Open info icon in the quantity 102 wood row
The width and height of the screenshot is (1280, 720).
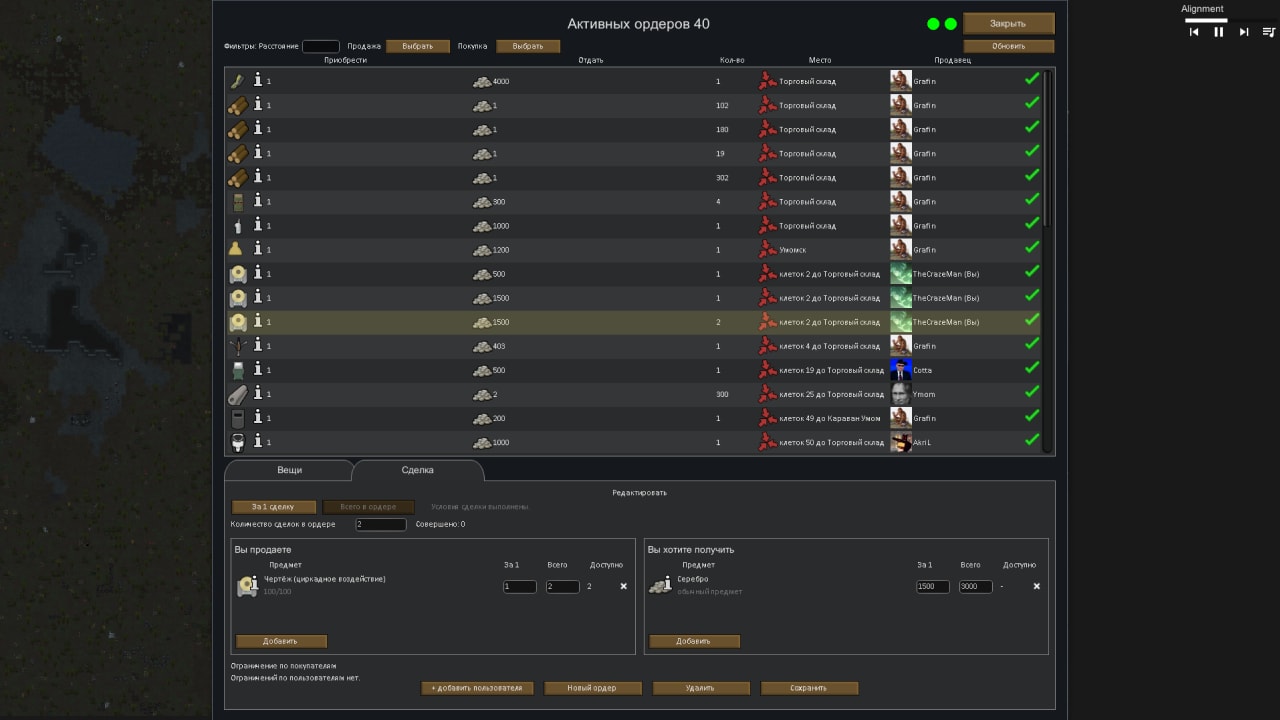click(x=258, y=104)
